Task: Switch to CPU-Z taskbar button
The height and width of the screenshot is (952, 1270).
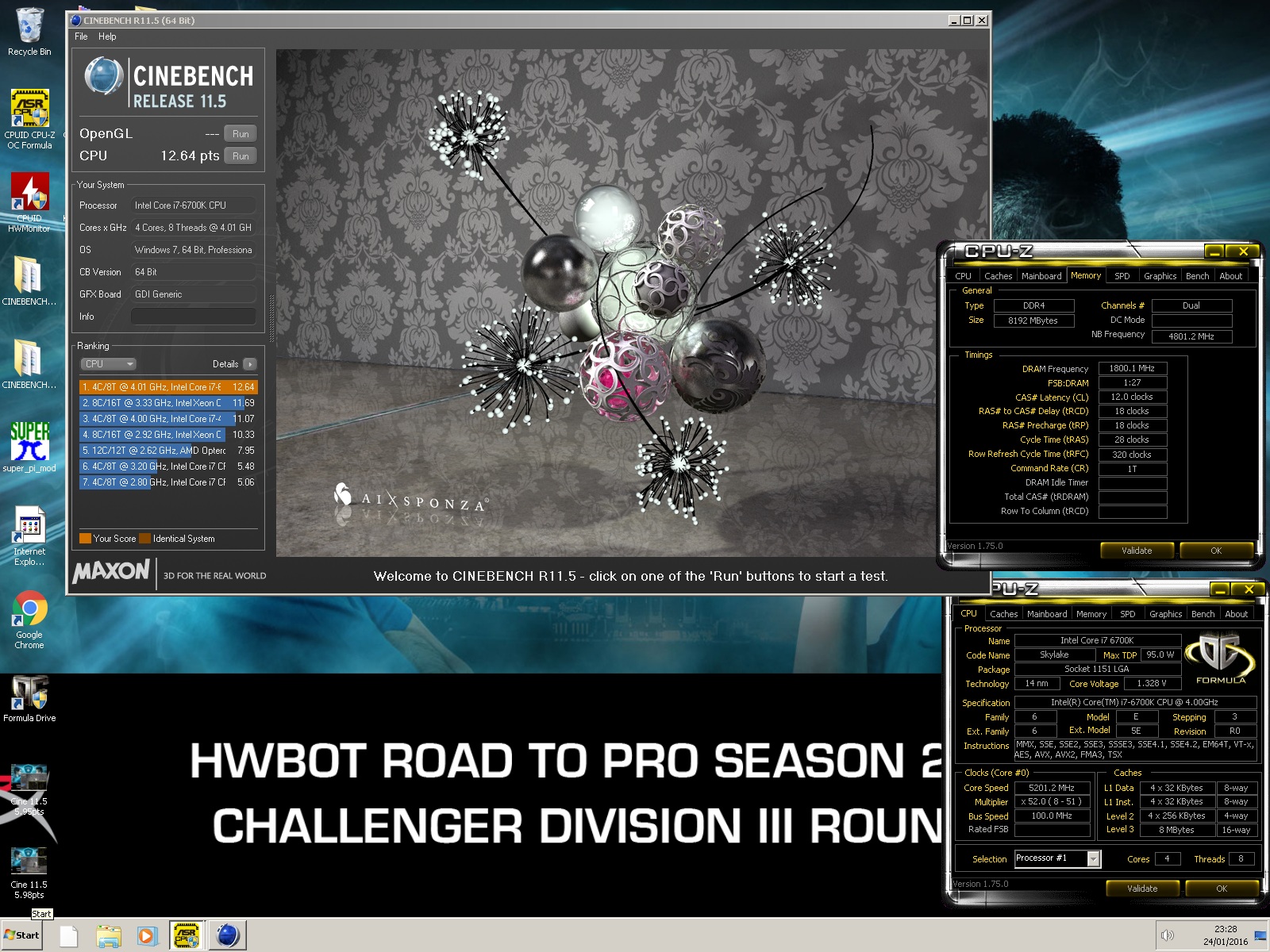Action: click(187, 936)
